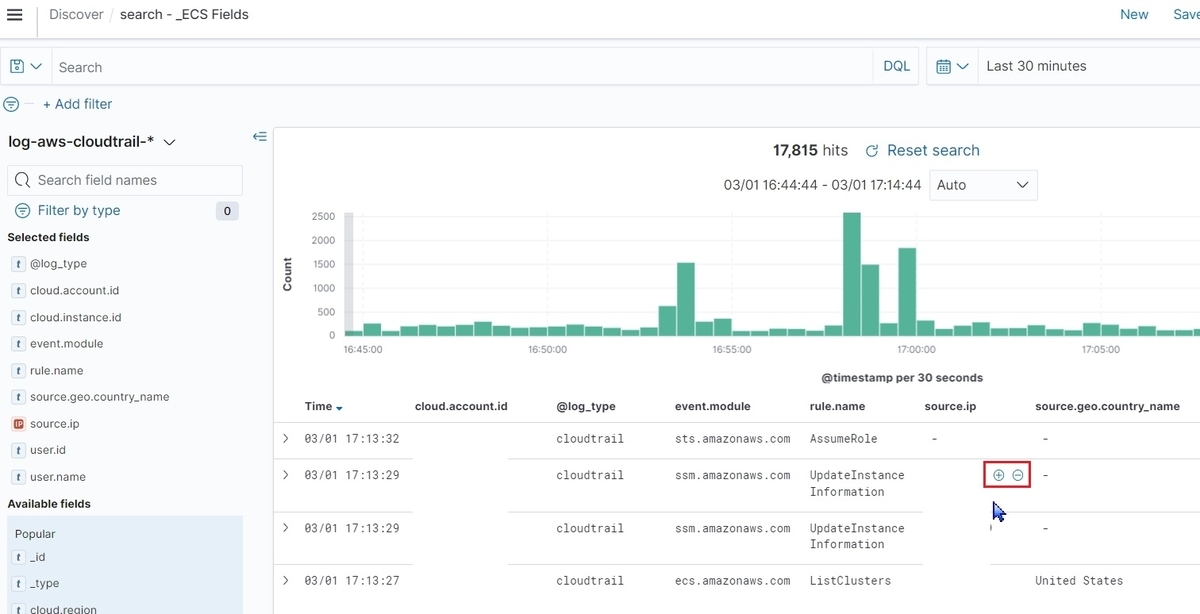Click the filter count badge showing 0

pyautogui.click(x=227, y=211)
